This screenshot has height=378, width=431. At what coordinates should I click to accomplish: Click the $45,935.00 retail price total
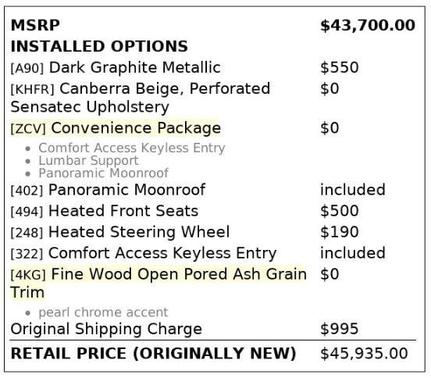coord(364,354)
